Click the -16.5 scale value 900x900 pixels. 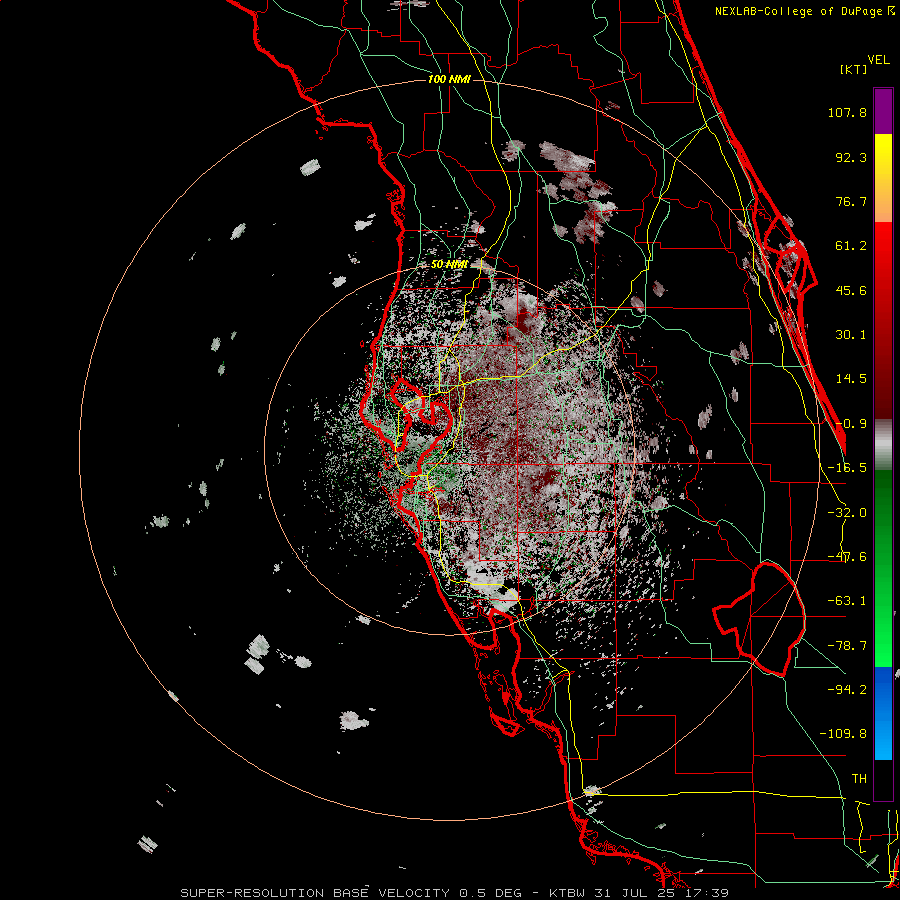tap(847, 468)
